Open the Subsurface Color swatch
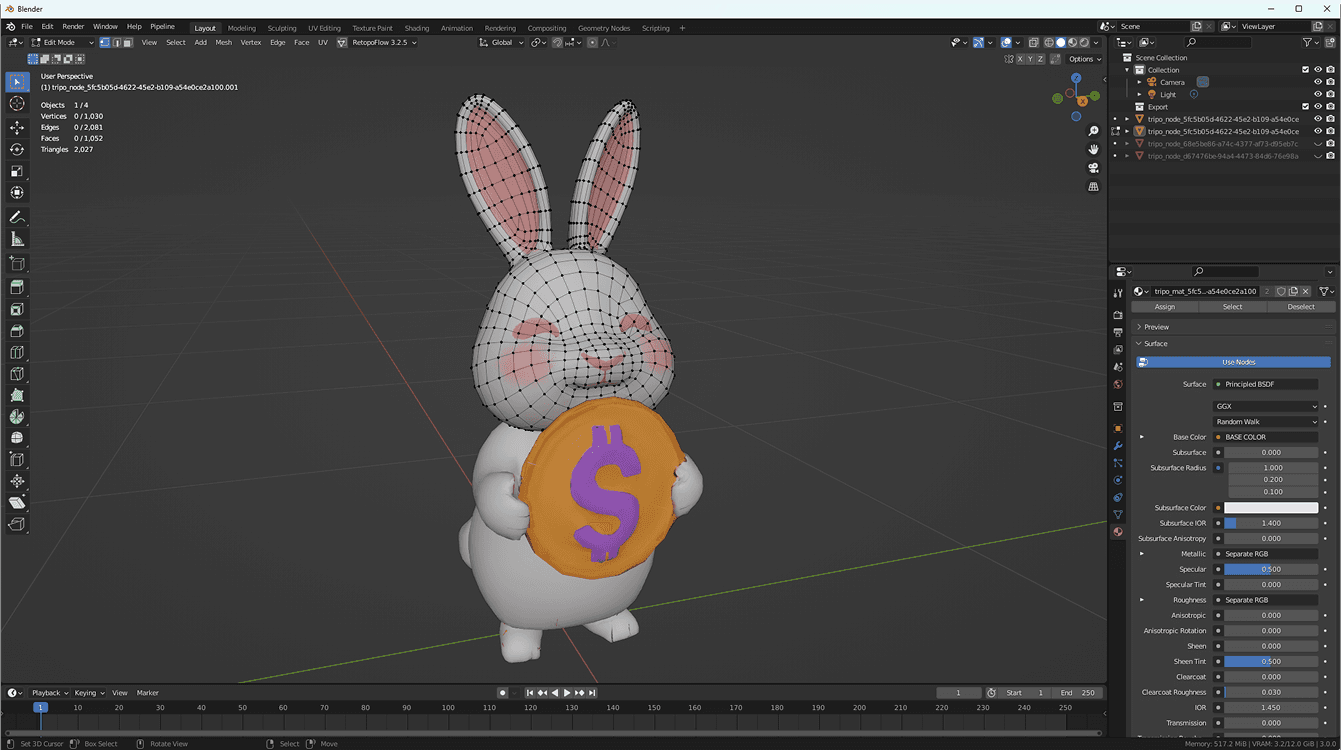 click(1271, 507)
